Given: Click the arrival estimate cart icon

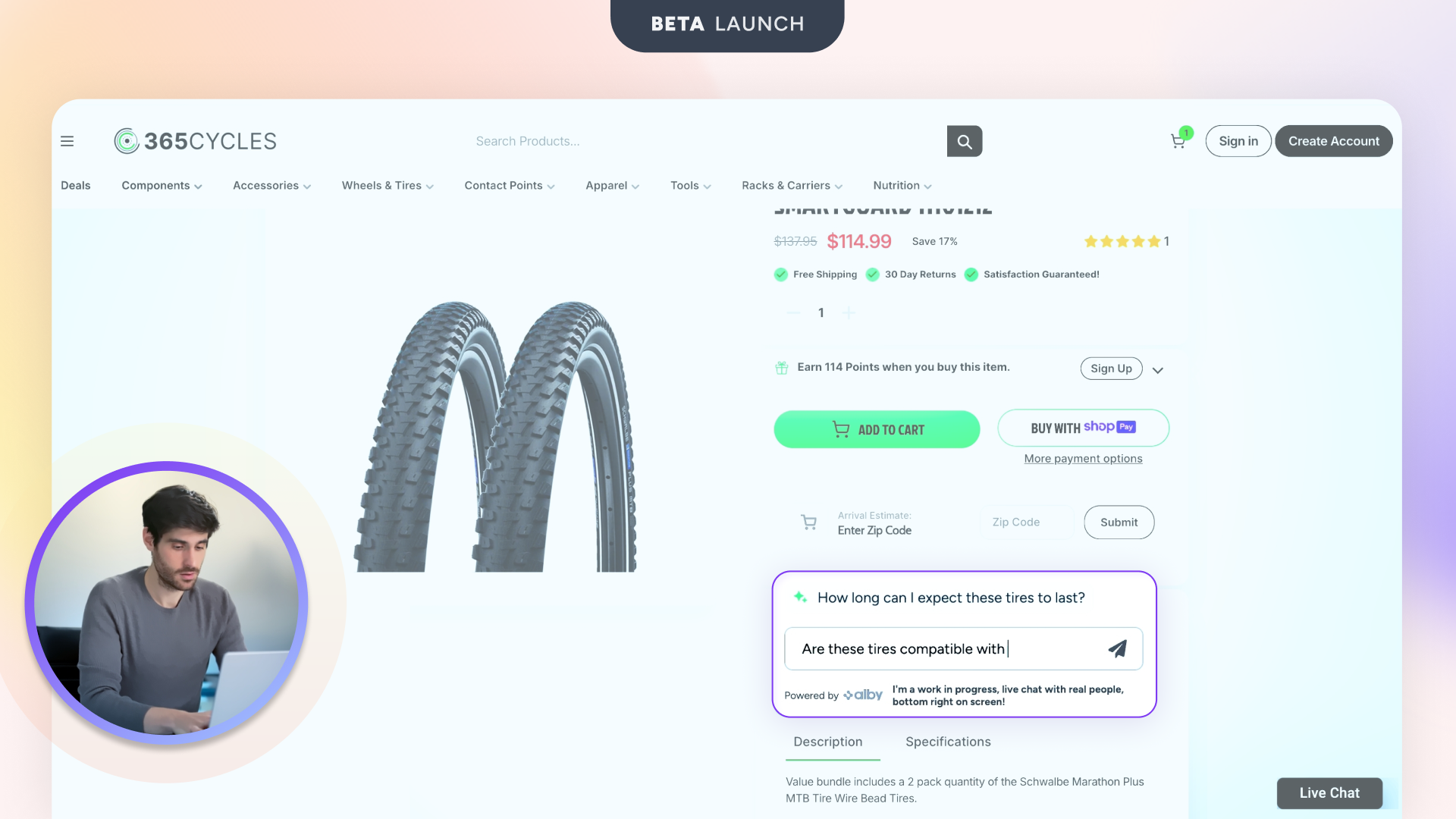Looking at the screenshot, I should [x=809, y=522].
